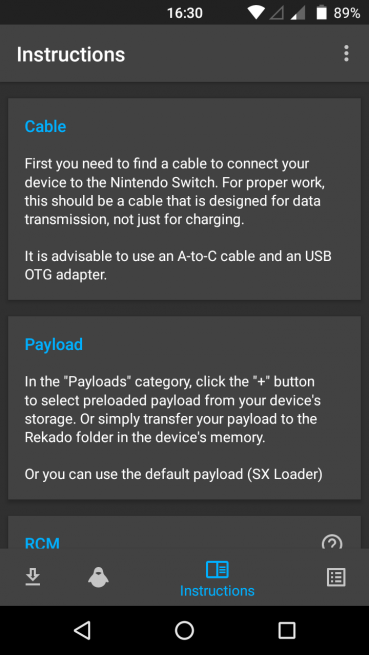This screenshot has width=369, height=655.
Task: Click the Cable section heading
Action: click(x=45, y=126)
